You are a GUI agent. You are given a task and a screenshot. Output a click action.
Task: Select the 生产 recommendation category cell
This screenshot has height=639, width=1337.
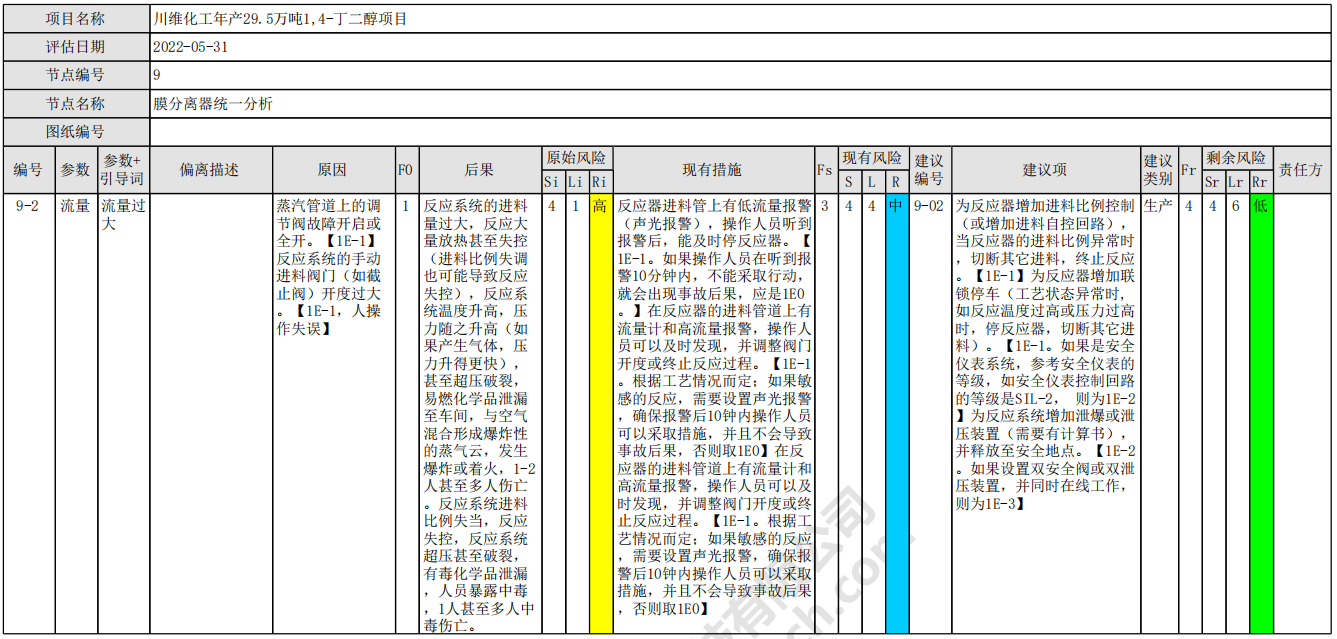pyautogui.click(x=1158, y=414)
